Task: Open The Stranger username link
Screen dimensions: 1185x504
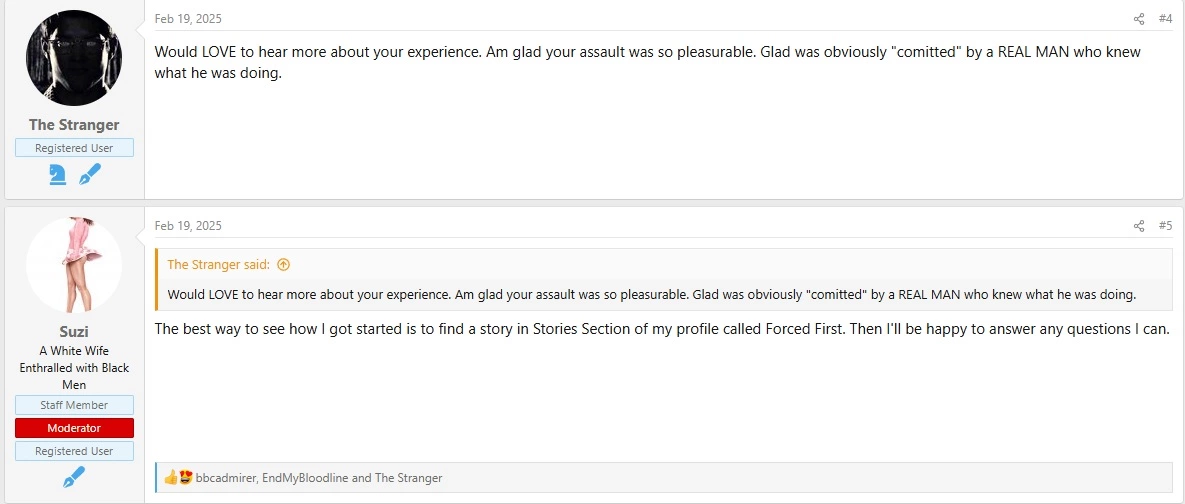Action: (74, 125)
